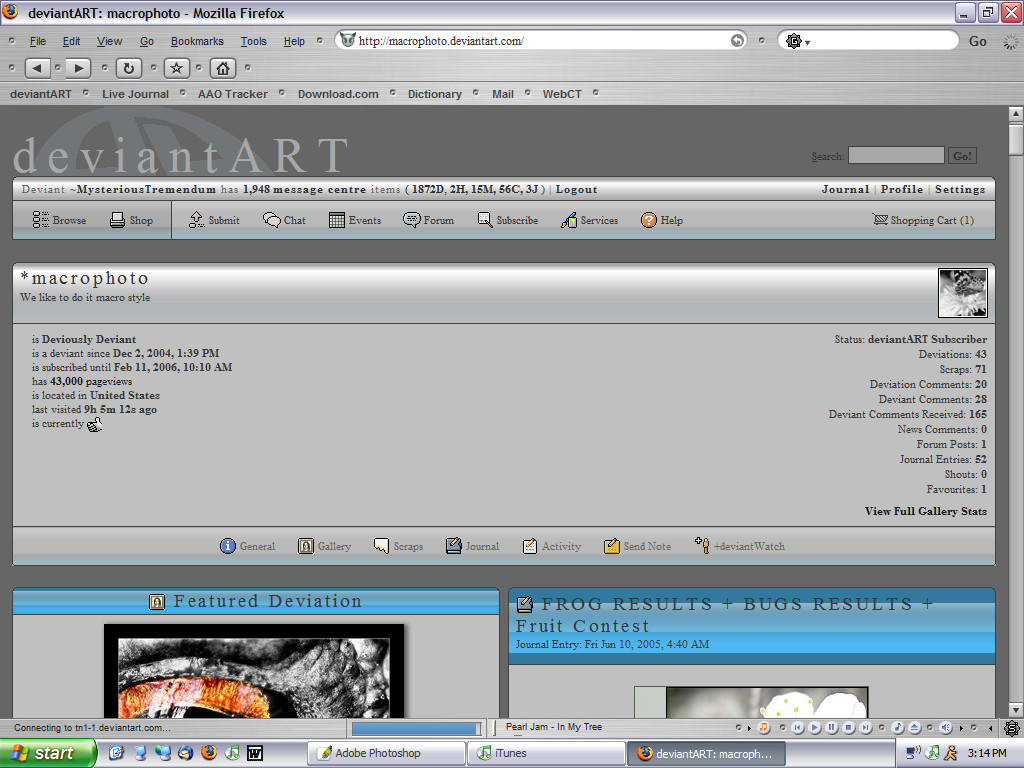Switch to iTunes taskbar button
The width and height of the screenshot is (1024, 768).
tap(546, 753)
